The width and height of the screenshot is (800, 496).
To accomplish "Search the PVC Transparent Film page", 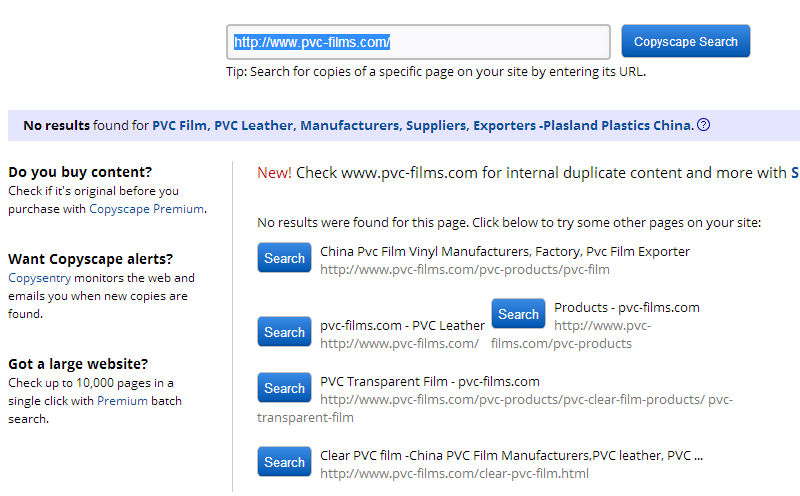I will point(284,388).
